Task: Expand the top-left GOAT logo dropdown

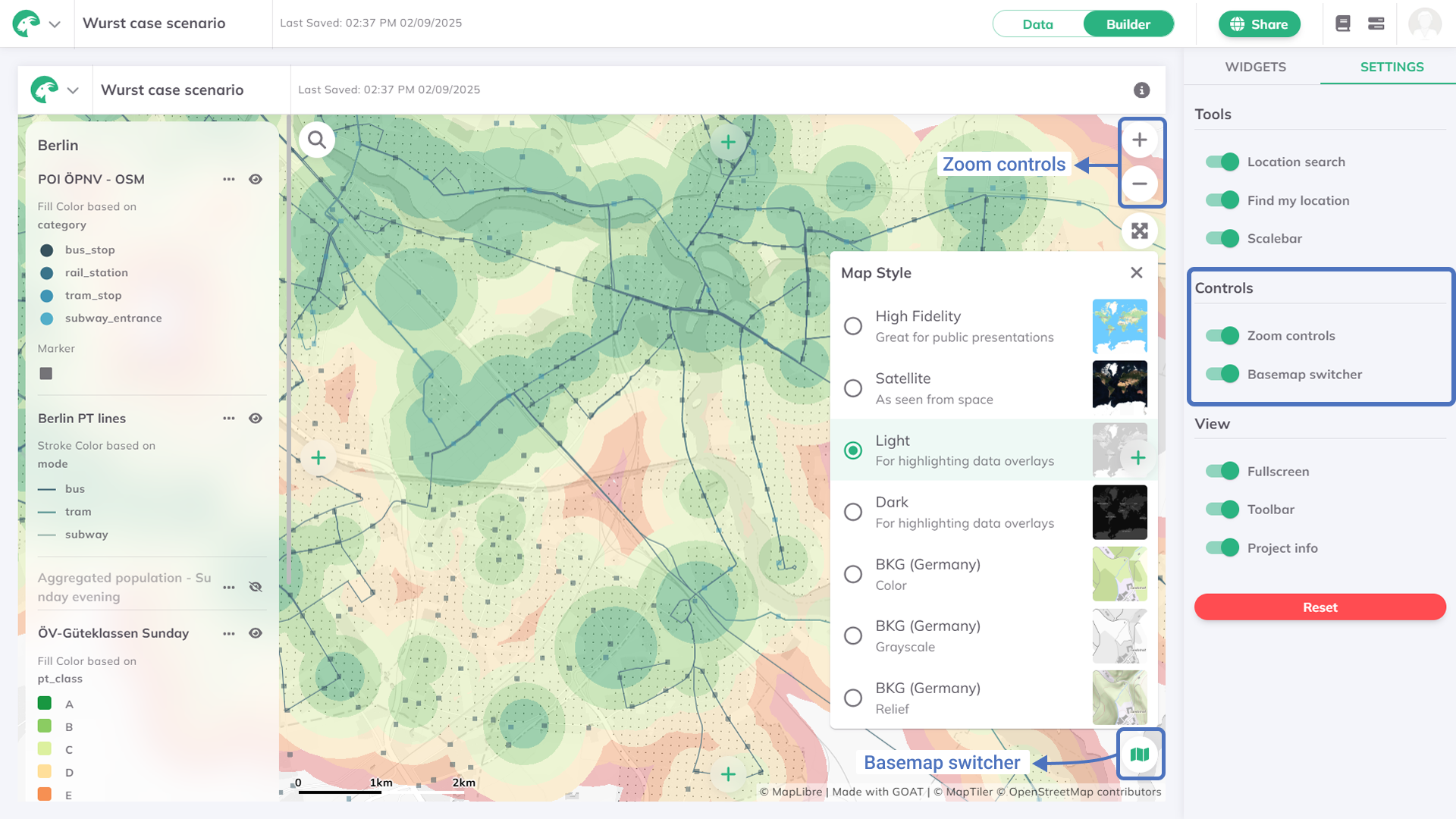Action: pos(55,24)
